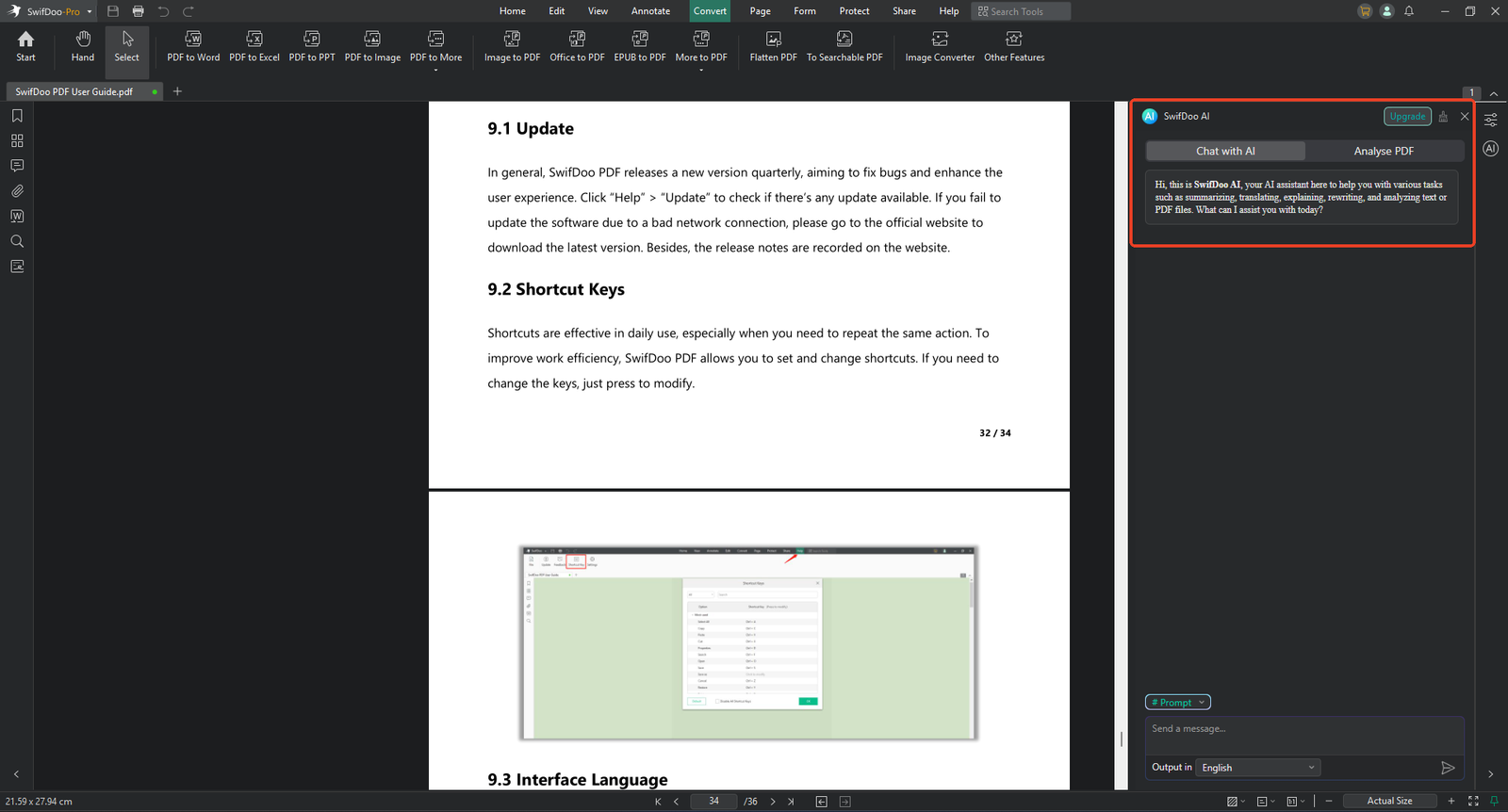The image size is (1508, 812).
Task: Open the search sidebar panel
Action: pyautogui.click(x=17, y=241)
